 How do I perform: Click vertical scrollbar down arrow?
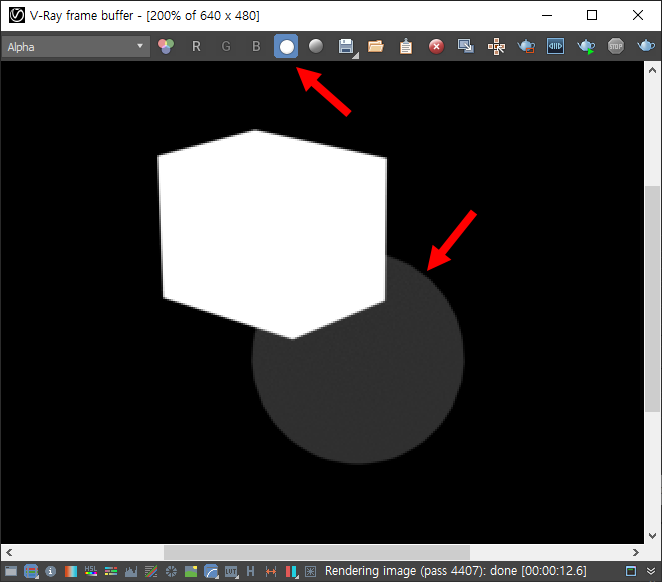[x=652, y=536]
